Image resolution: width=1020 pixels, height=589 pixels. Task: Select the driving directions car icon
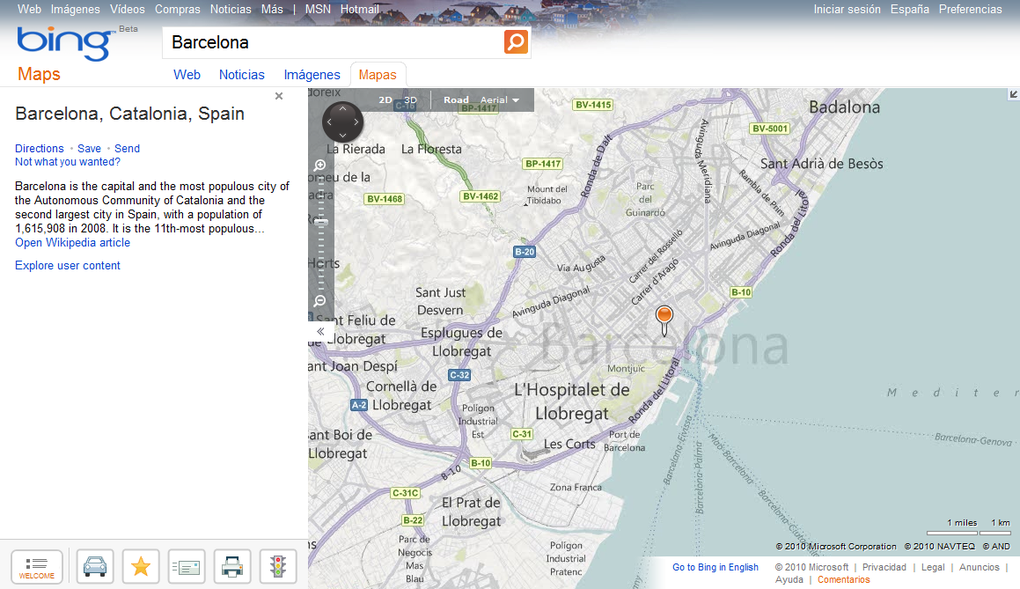coord(94,566)
